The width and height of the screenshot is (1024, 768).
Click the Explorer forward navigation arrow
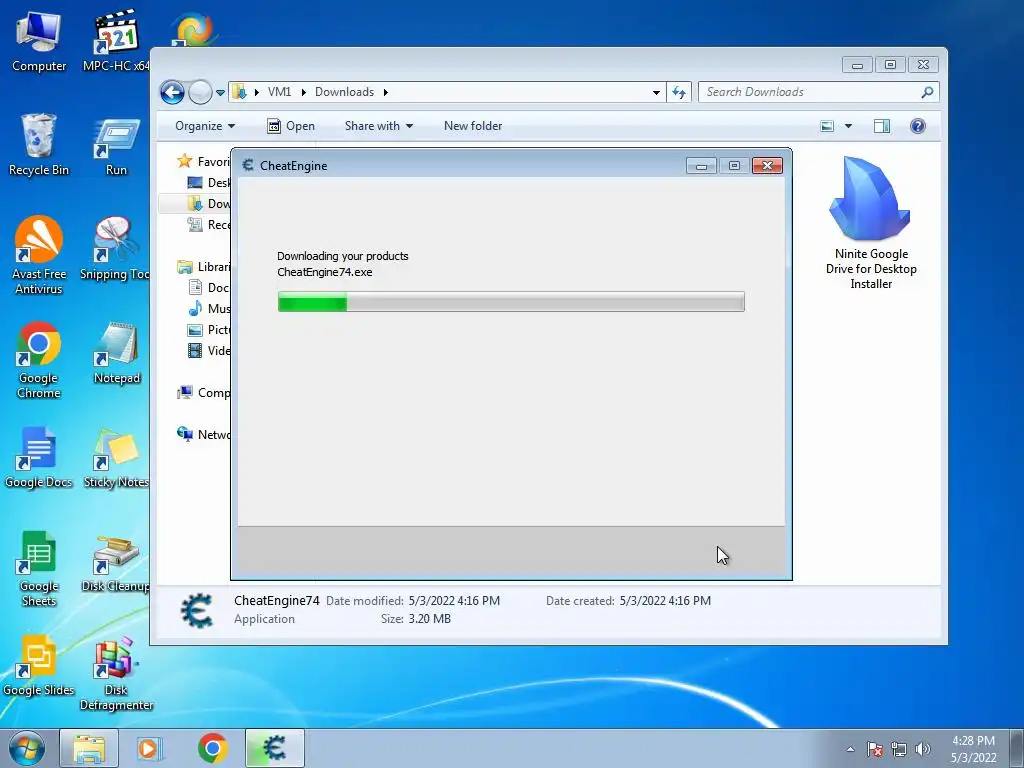(x=200, y=92)
